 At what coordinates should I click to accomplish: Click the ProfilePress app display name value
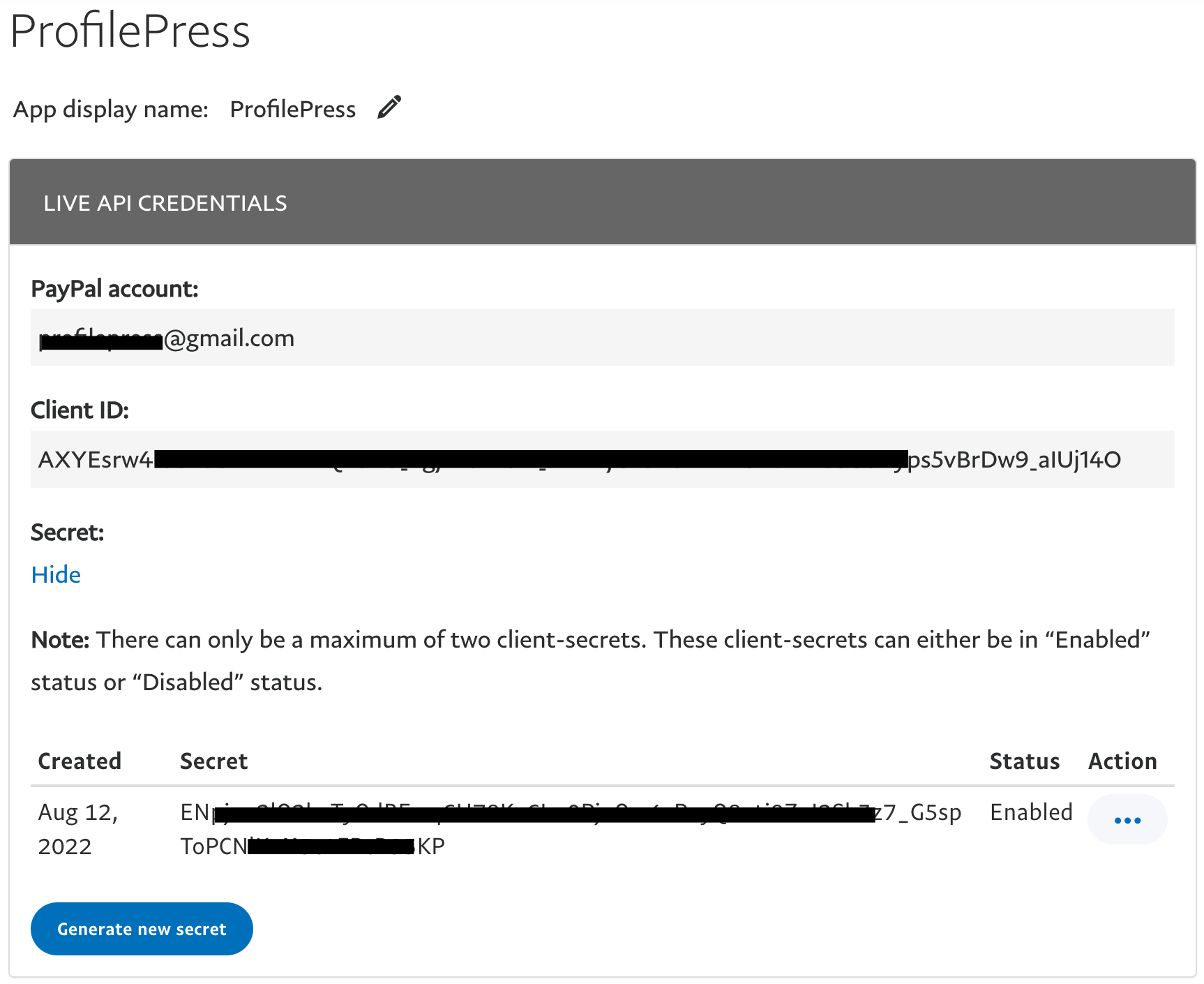pyautogui.click(x=293, y=109)
